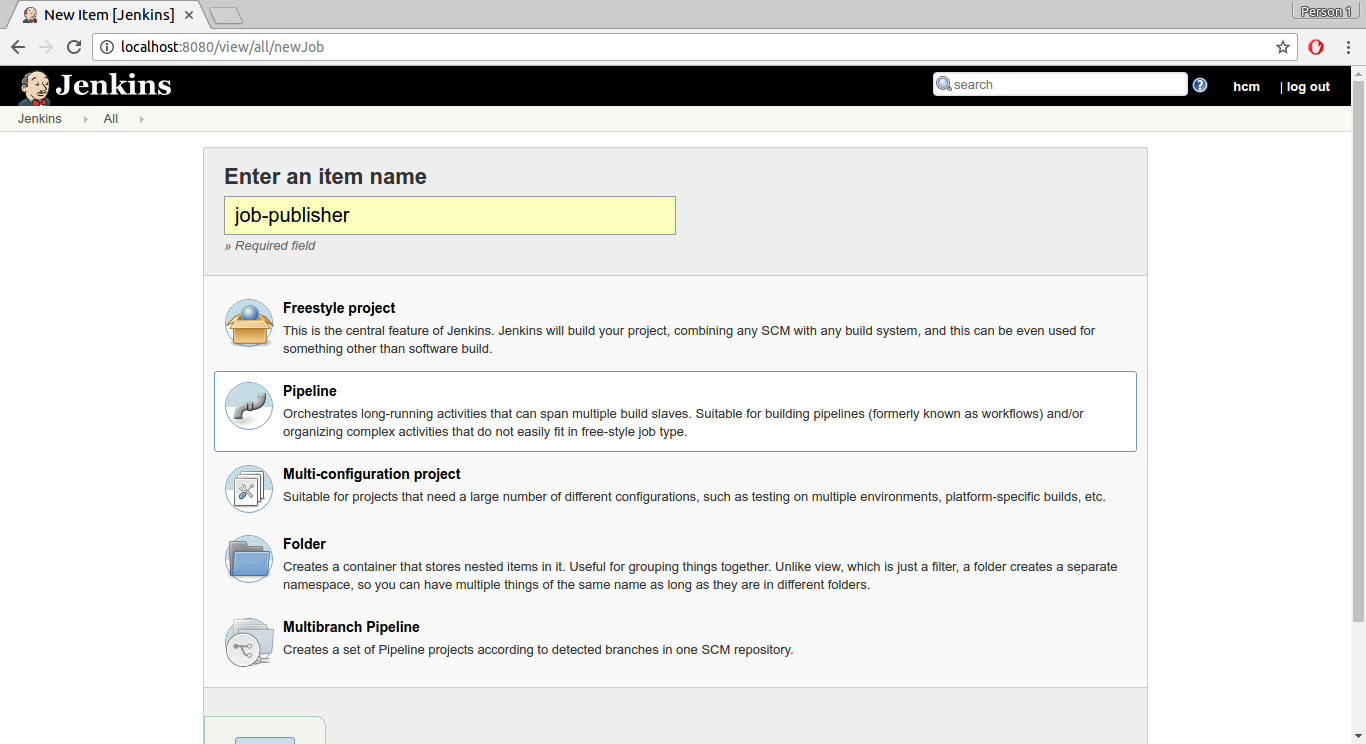Screen dimensions: 1366x744
Task: Select the Multi-configuration project title
Action: [x=372, y=474]
